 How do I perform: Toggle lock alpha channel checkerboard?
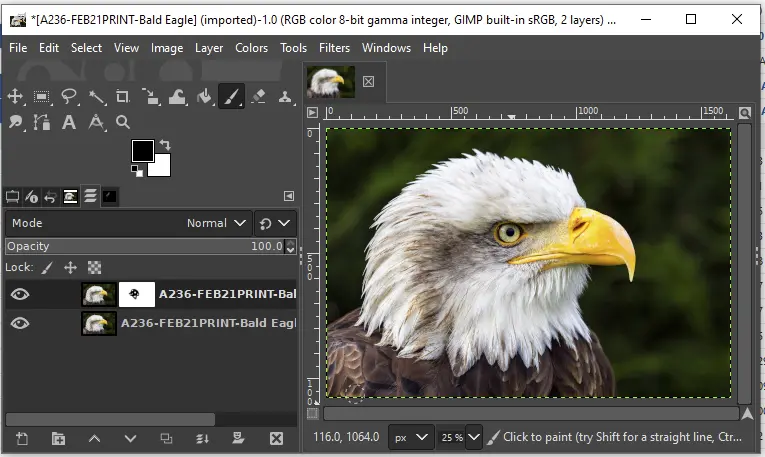pos(94,268)
